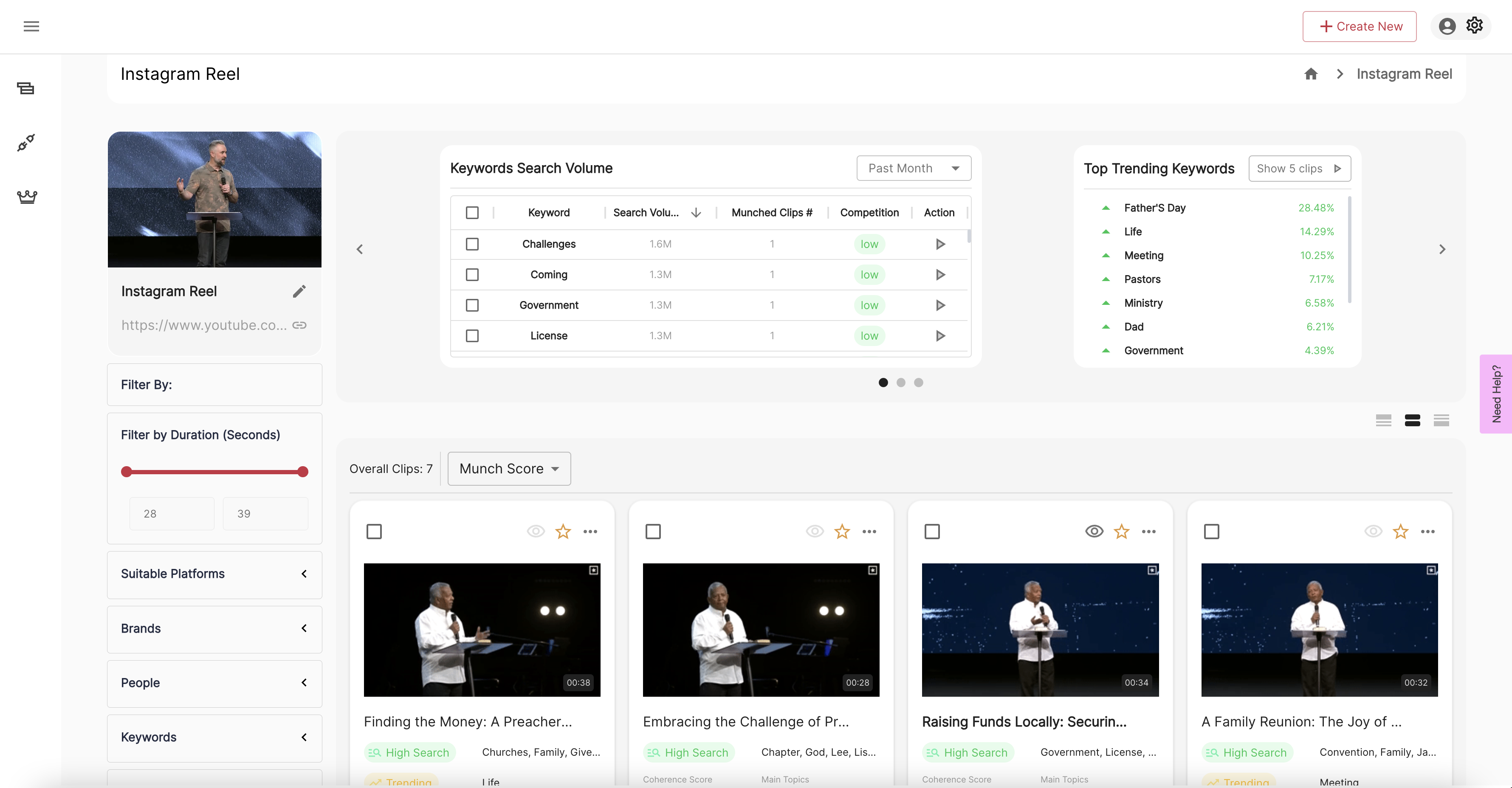Click the minimum duration slider handle

pos(126,472)
